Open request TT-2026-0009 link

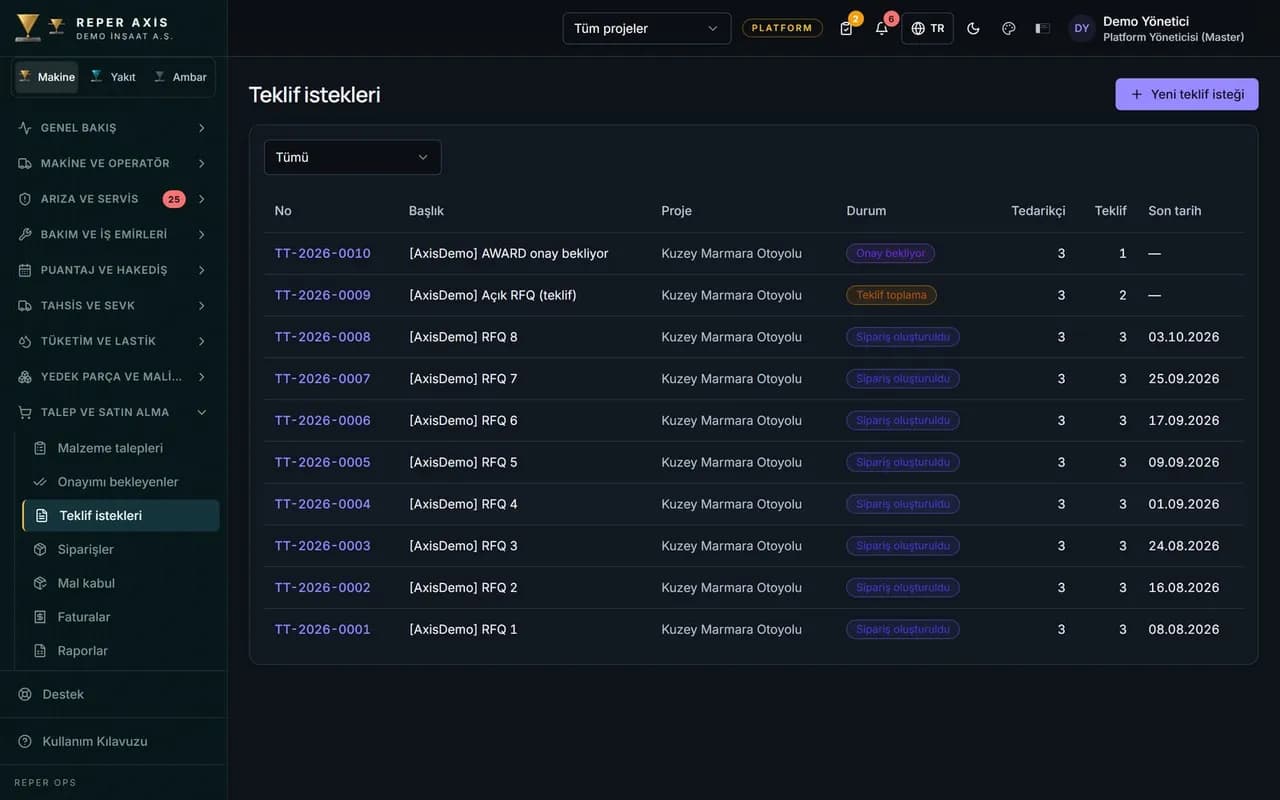(322, 295)
